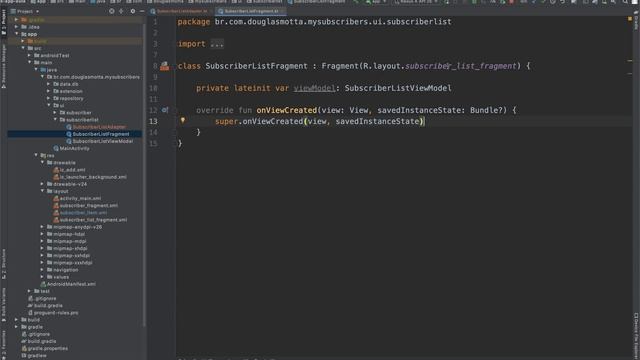The image size is (640, 360).
Task: Click onViewCreated function name on line 12
Action: click(x=287, y=110)
